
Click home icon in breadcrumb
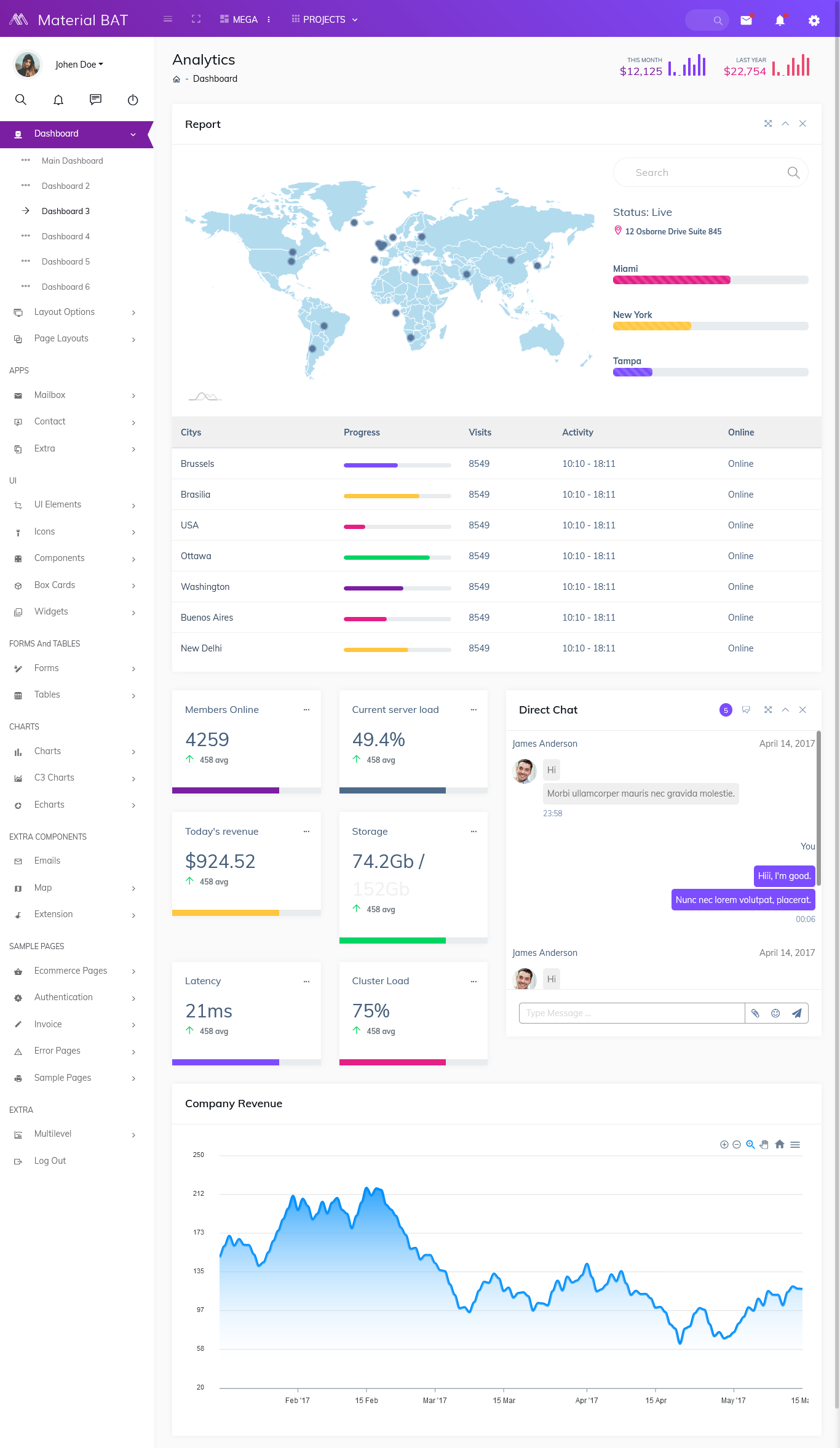click(176, 79)
